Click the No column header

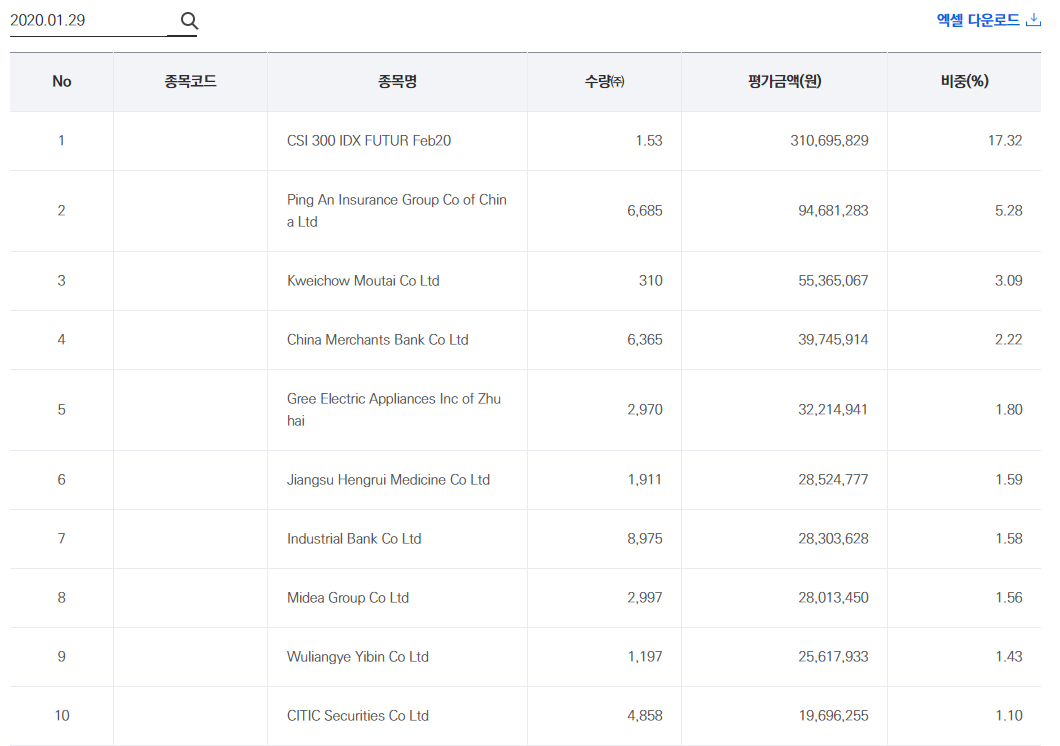tap(62, 82)
